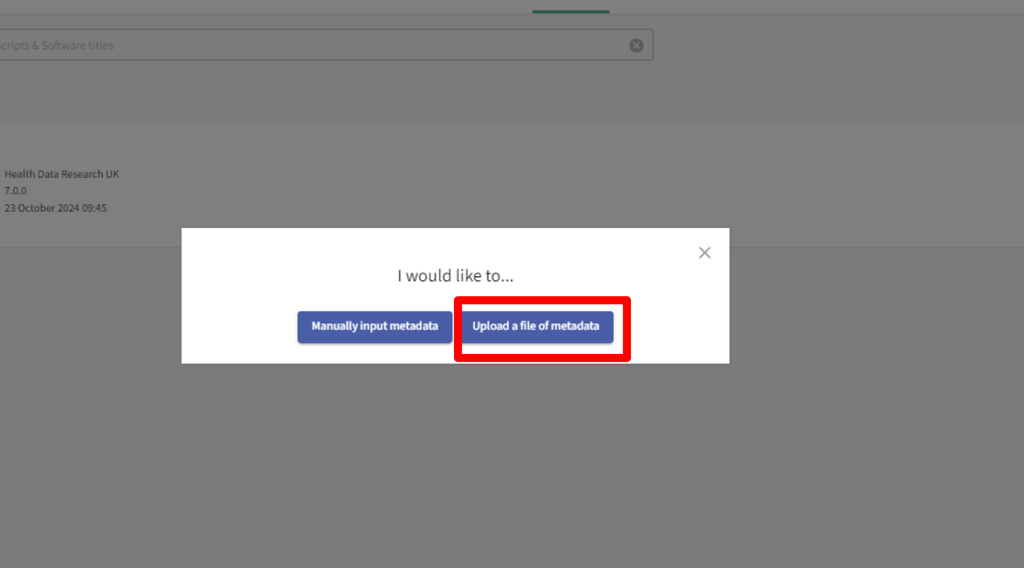Select Upload a file of metadata
This screenshot has width=1024, height=568.
click(537, 326)
